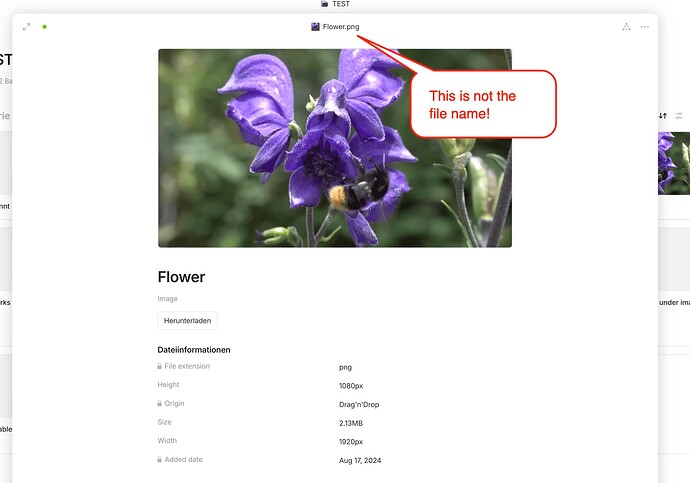Click the green sync status dot
This screenshot has width=690, height=483.
pos(44,27)
